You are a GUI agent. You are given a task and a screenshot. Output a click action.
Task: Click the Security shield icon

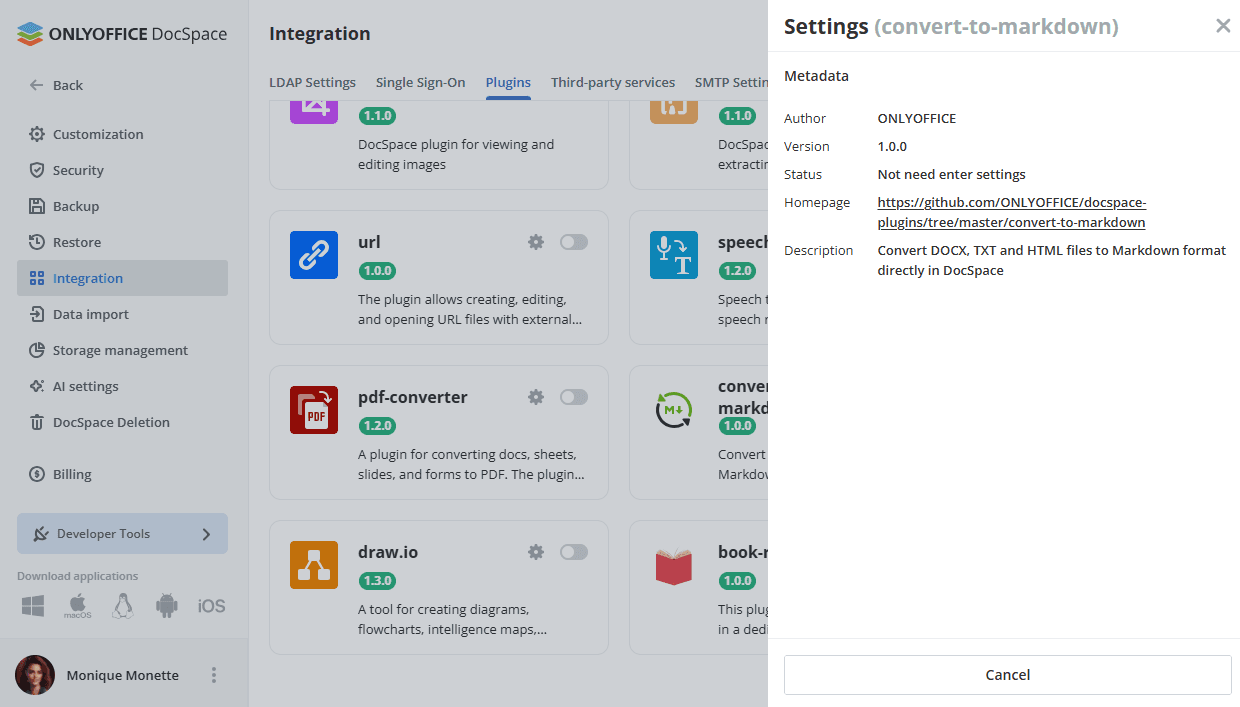pos(37,170)
